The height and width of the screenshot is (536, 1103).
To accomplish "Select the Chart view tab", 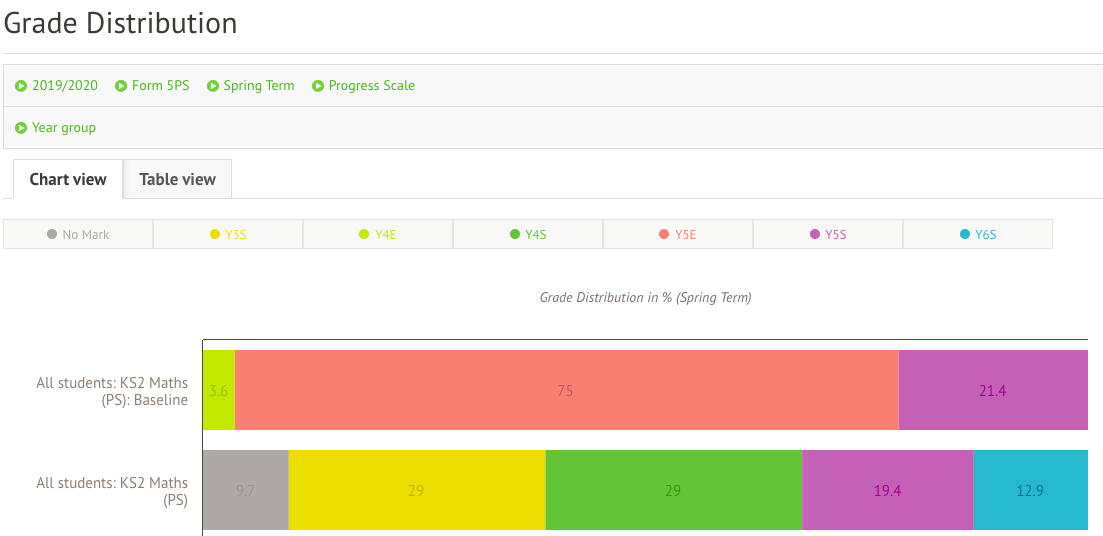I will 68,180.
